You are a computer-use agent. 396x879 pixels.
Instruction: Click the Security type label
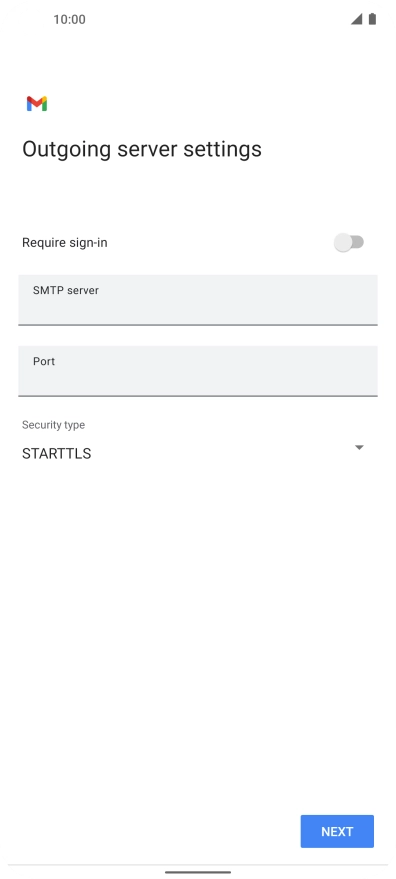(53, 425)
